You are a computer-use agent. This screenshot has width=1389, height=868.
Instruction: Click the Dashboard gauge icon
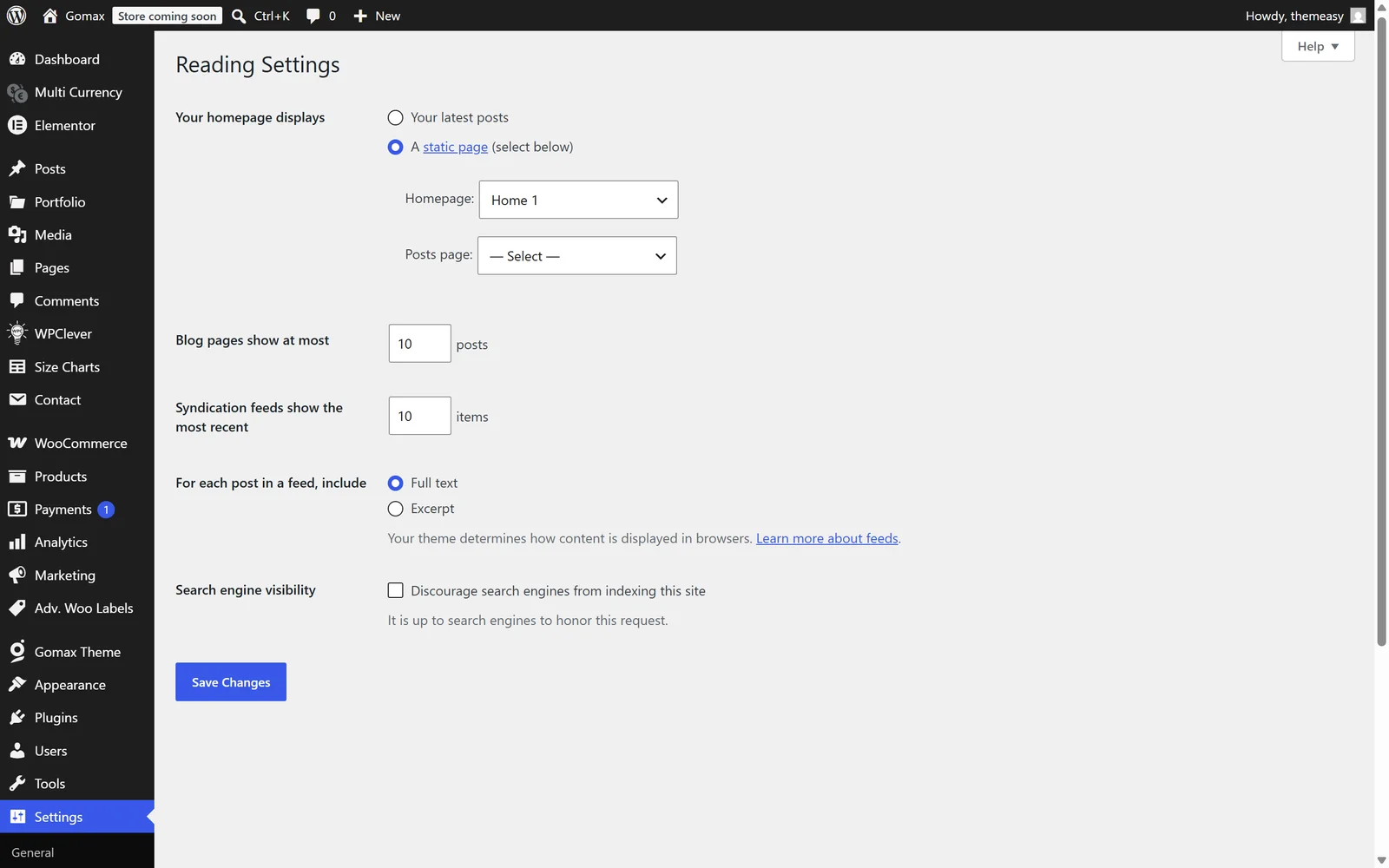pos(17,59)
